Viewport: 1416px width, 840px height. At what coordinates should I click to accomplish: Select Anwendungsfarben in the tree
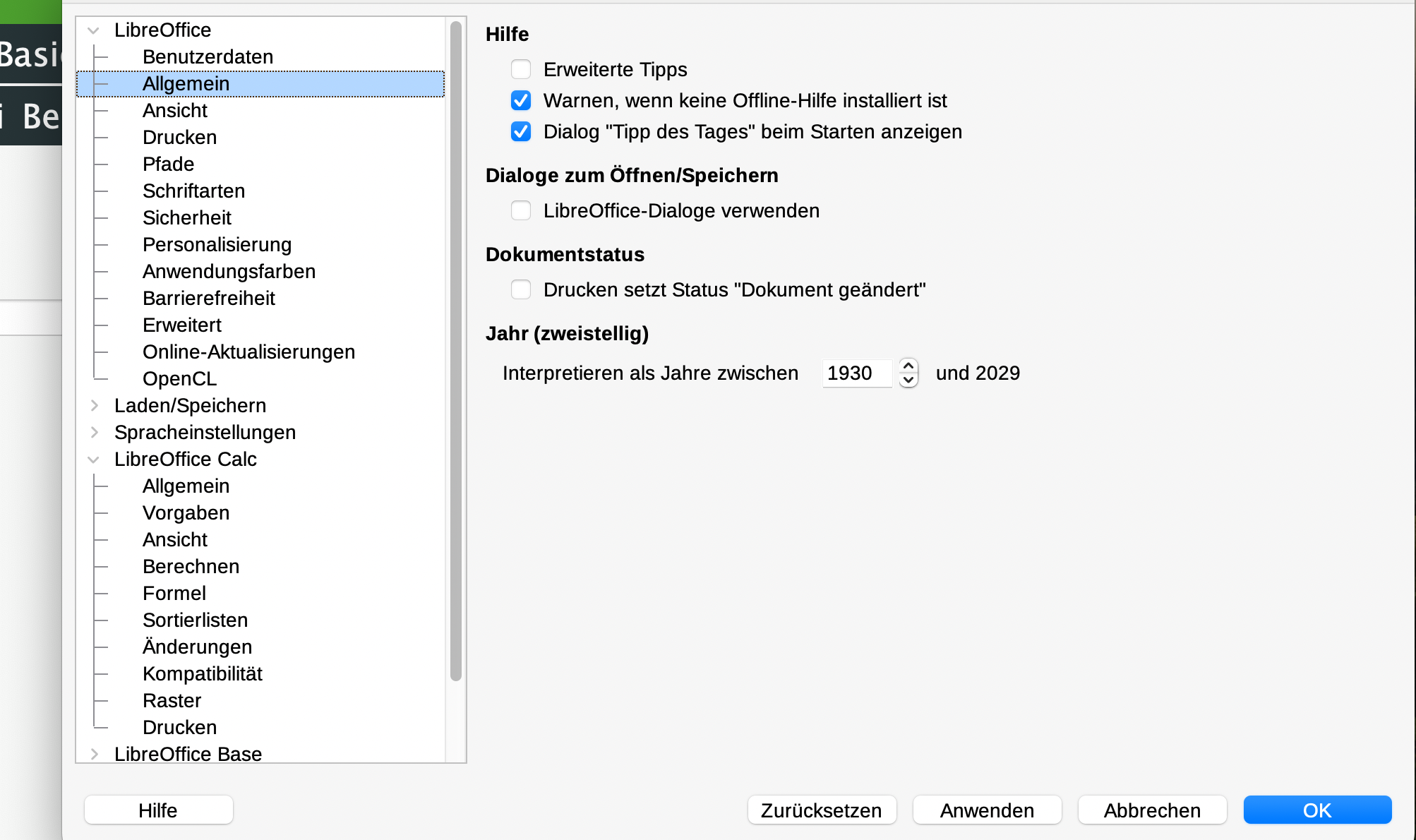(229, 271)
